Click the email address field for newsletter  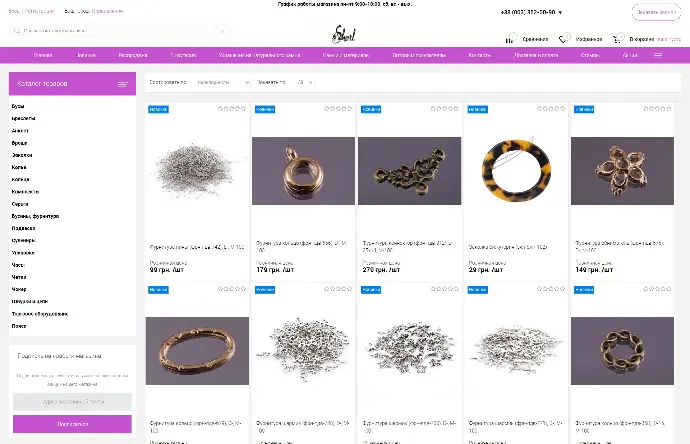click(72, 402)
